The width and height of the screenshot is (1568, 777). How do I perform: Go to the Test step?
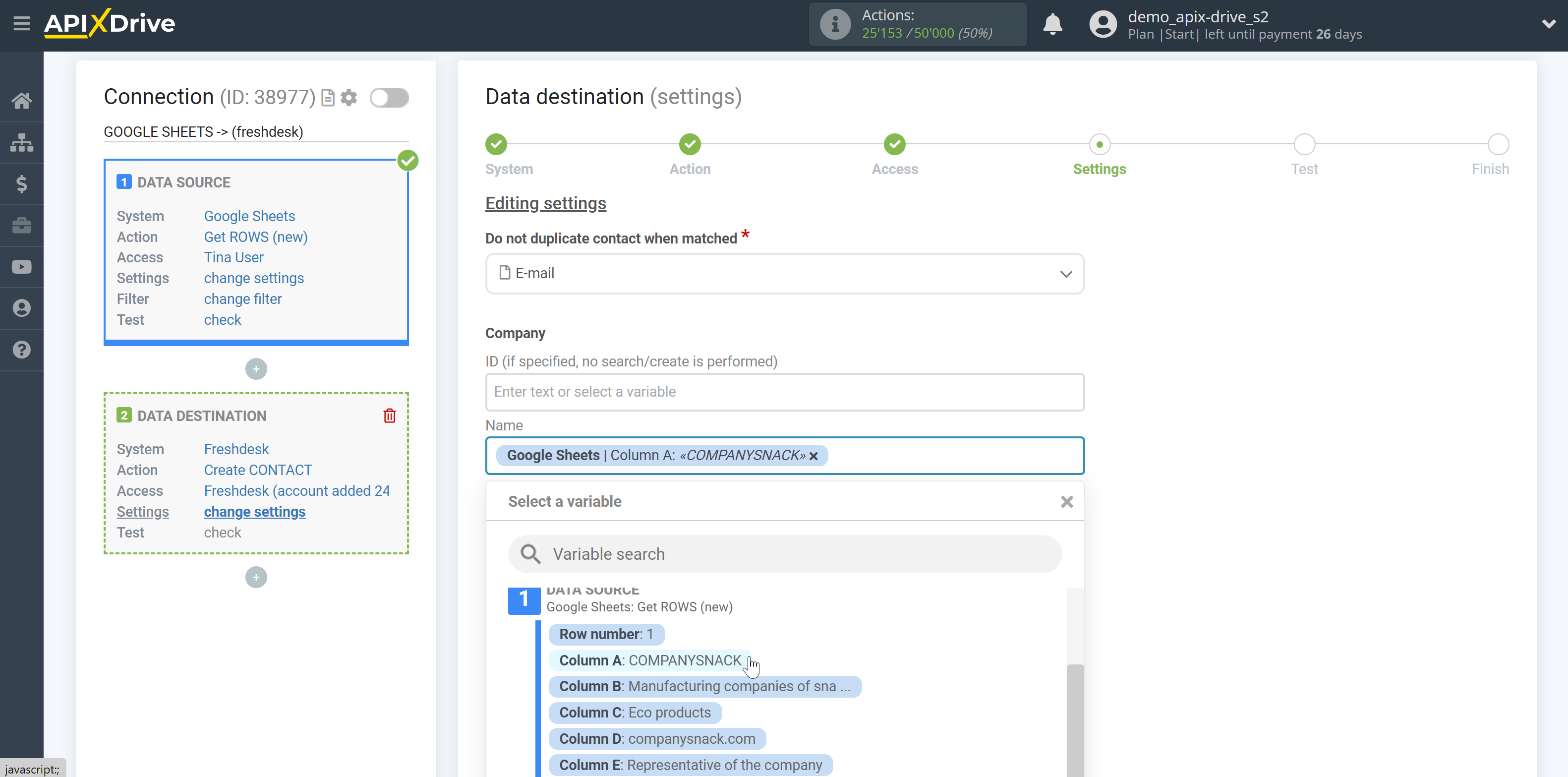click(x=1304, y=144)
